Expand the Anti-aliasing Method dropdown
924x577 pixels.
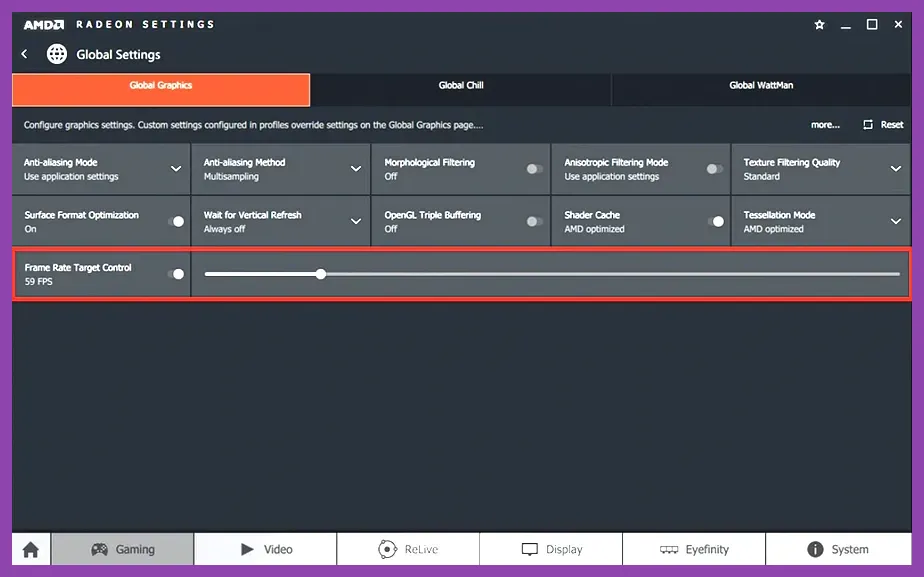[356, 169]
